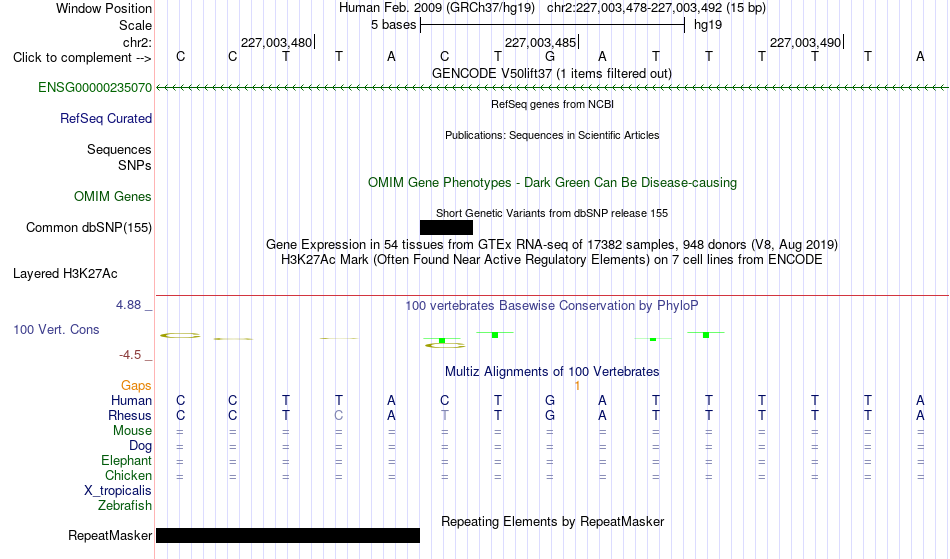
Task: Click the 'chr2:' base position label
Action: 137,42
